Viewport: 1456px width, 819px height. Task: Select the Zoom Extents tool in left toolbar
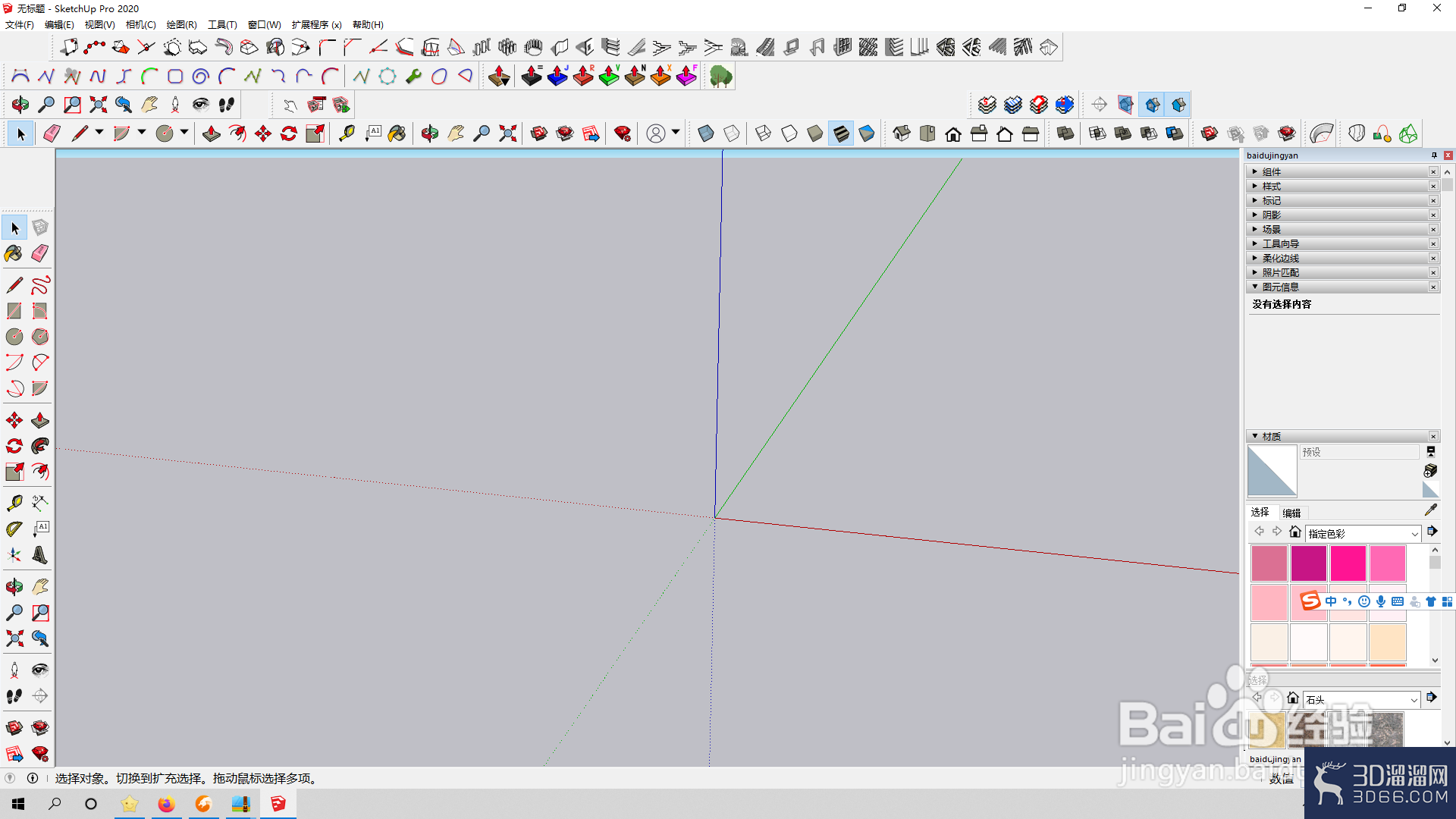[x=14, y=638]
